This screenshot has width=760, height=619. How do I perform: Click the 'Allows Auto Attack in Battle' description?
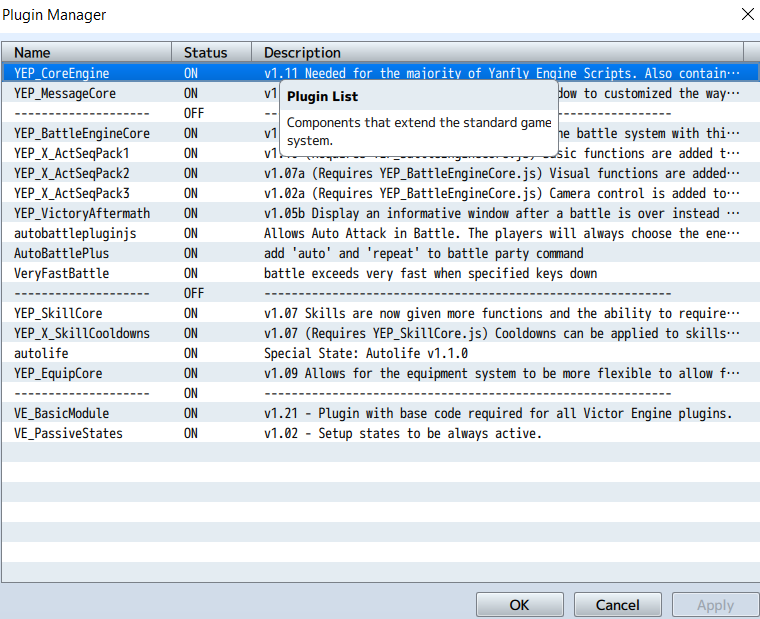pyautogui.click(x=502, y=233)
